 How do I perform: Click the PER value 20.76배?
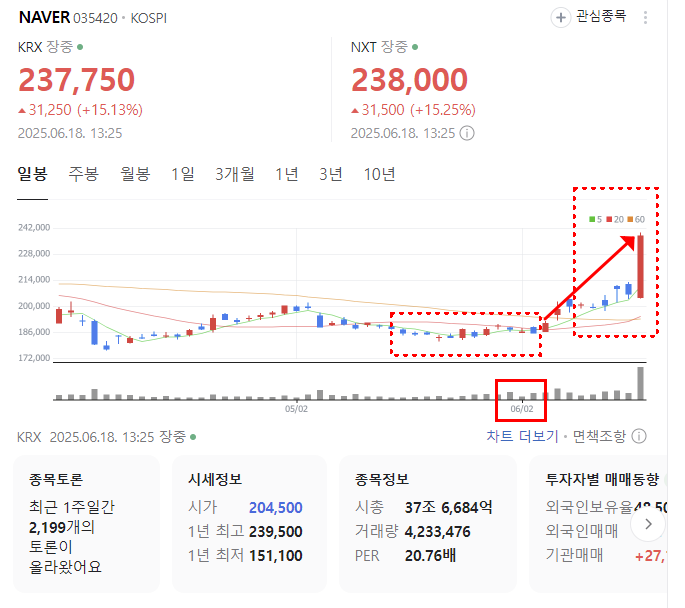click(x=430, y=556)
